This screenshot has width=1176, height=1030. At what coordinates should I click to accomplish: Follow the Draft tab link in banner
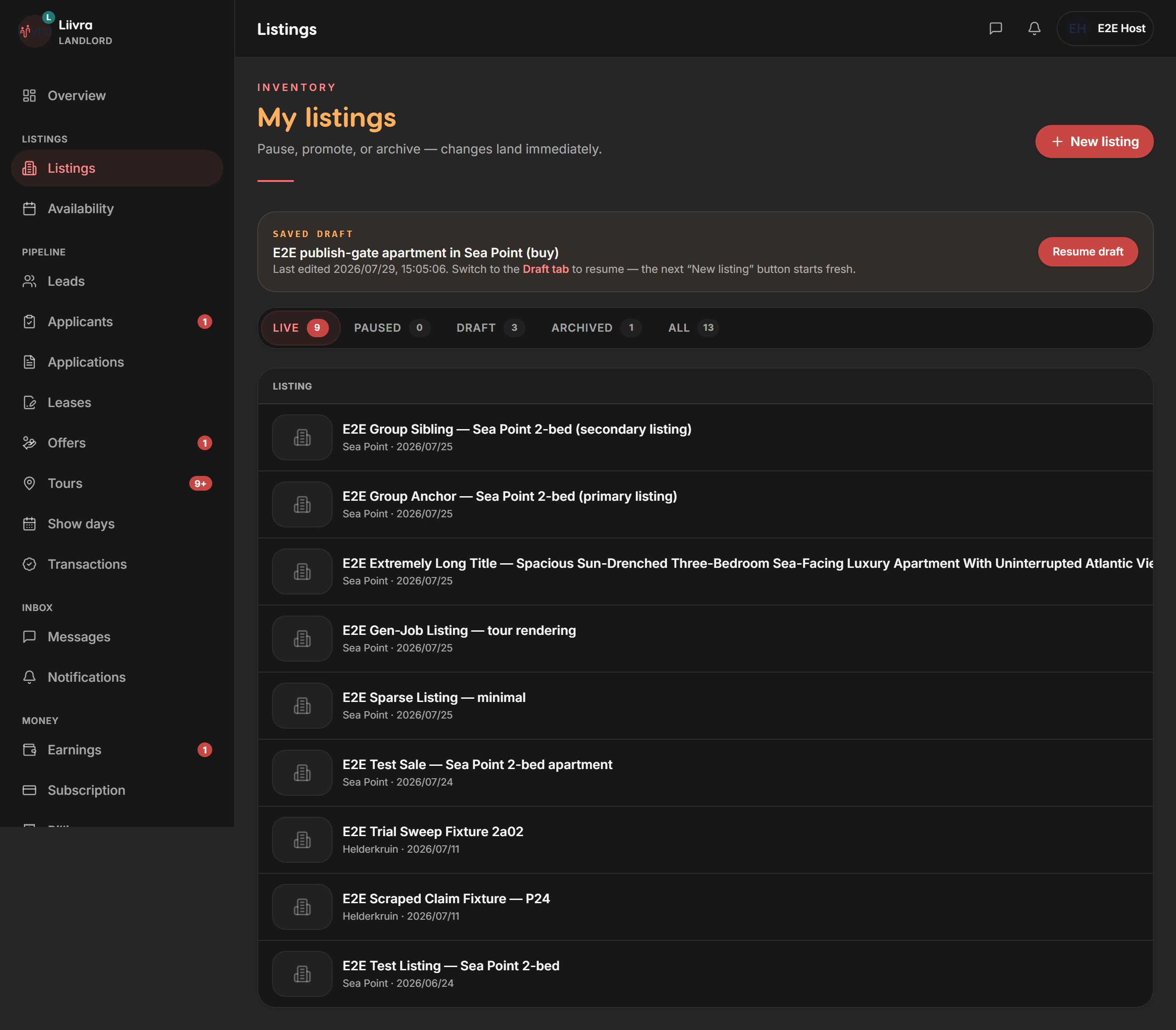(545, 269)
